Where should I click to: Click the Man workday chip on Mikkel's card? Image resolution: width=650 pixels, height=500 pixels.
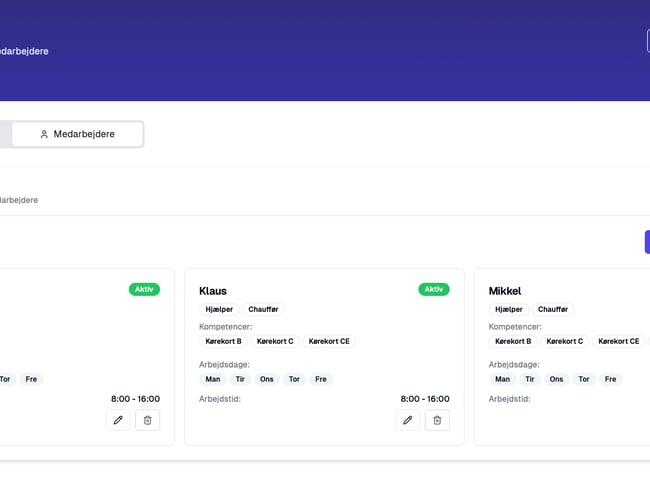(502, 379)
